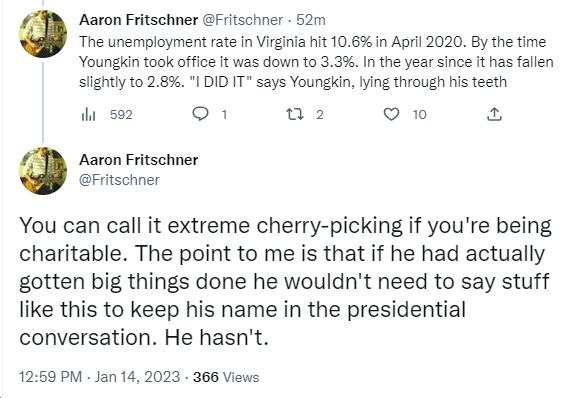Click the 592 views count
Screen dimensions: 567x398
pos(121,115)
